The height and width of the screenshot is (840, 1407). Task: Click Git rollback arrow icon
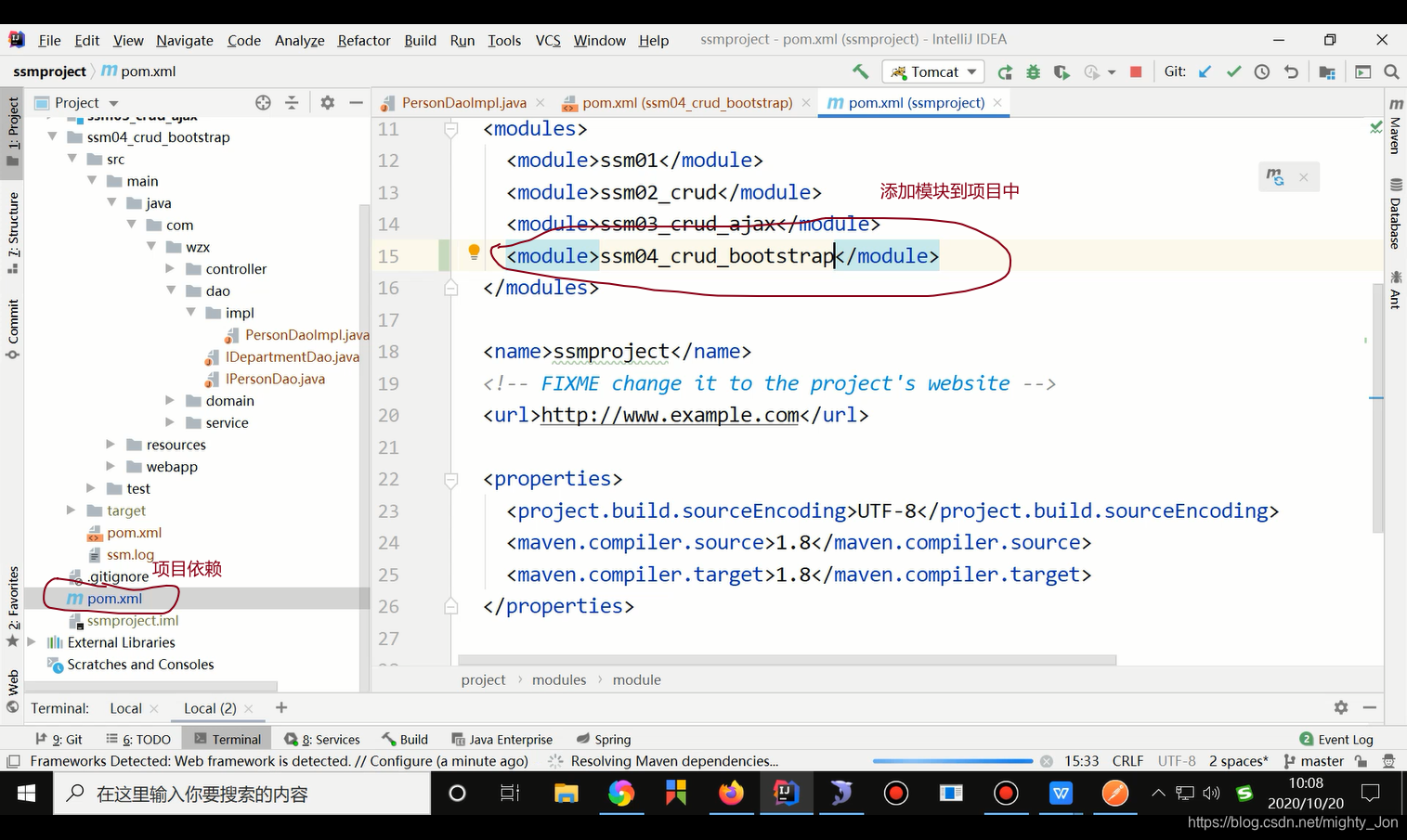click(x=1291, y=71)
